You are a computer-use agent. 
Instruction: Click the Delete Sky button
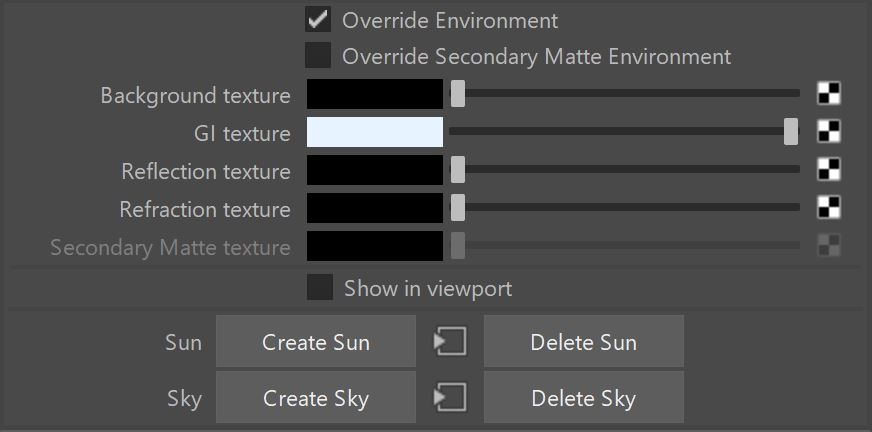point(584,398)
